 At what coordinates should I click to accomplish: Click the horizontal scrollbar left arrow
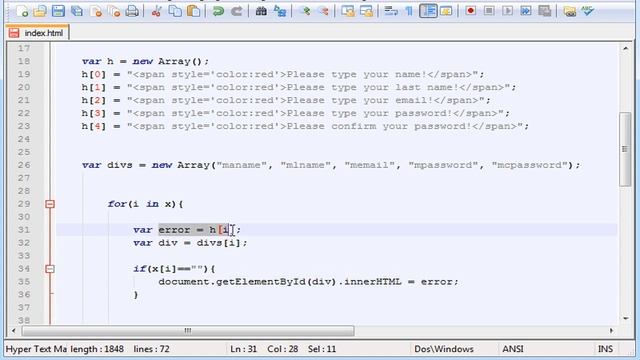click(x=13, y=331)
